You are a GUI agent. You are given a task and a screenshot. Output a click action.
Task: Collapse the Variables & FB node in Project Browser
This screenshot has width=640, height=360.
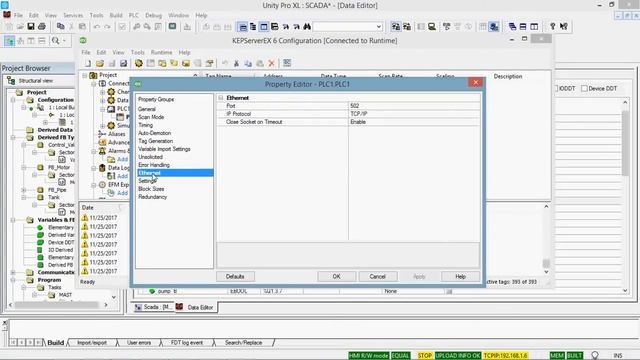13,220
